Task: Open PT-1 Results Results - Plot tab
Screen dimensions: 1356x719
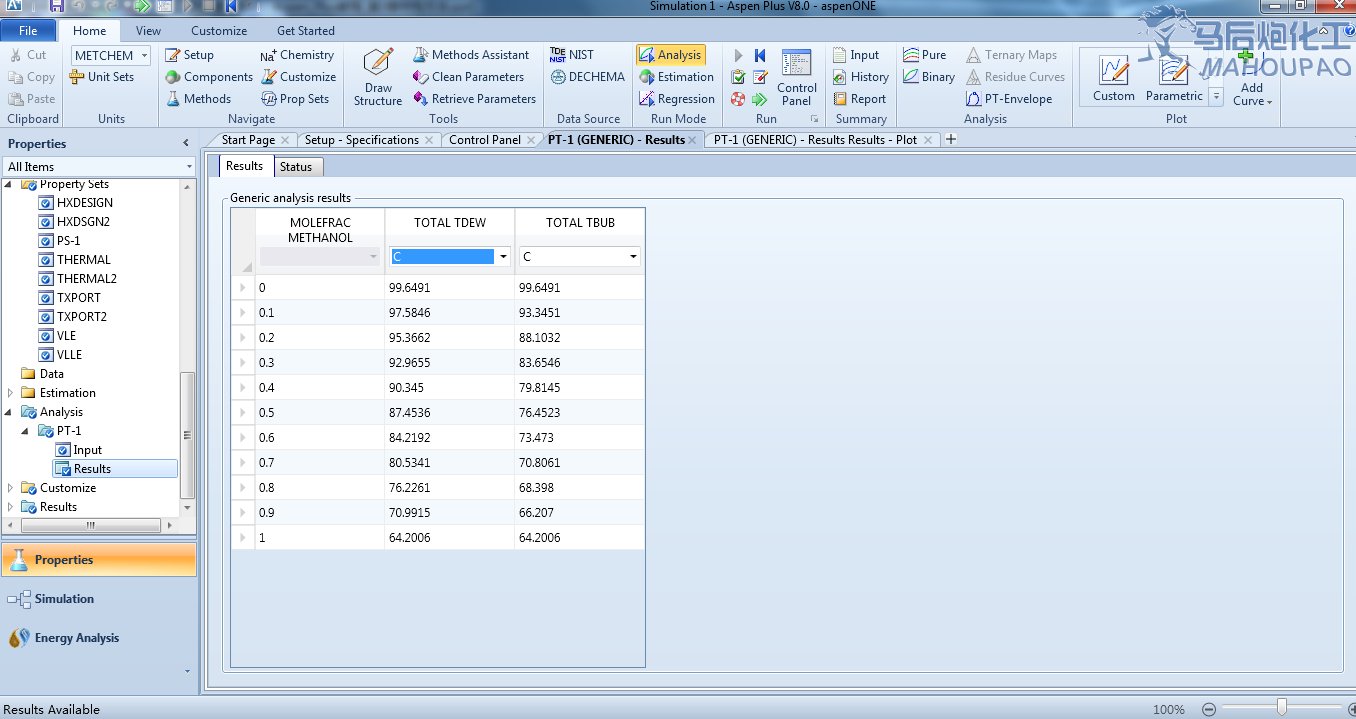Action: point(815,140)
